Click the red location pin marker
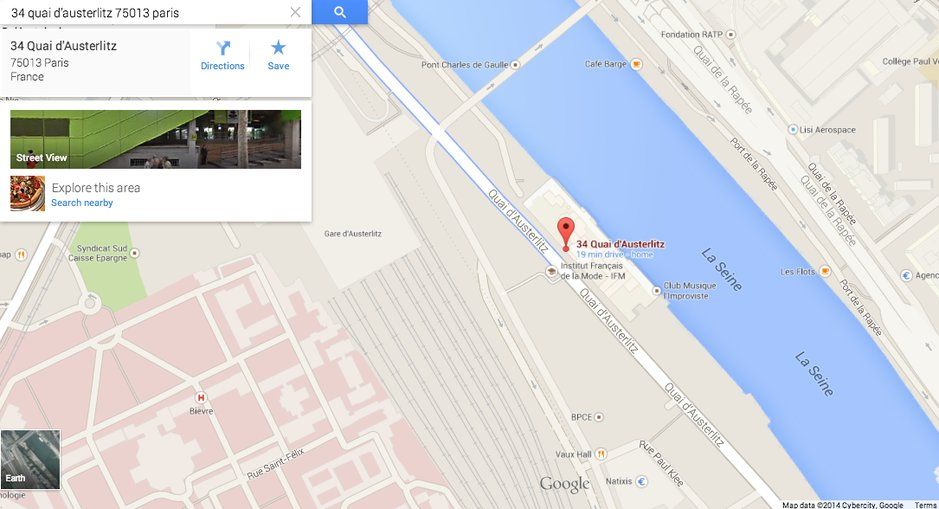This screenshot has width=939, height=509. coord(566,234)
